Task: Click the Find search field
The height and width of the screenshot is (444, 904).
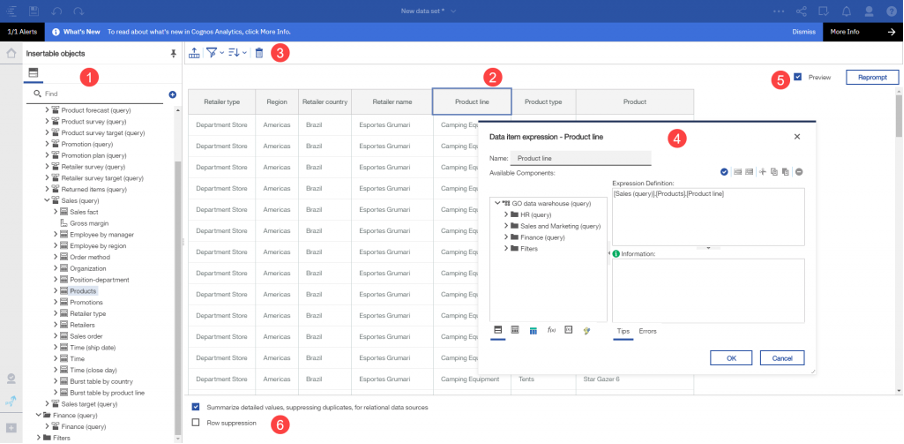Action: point(100,93)
